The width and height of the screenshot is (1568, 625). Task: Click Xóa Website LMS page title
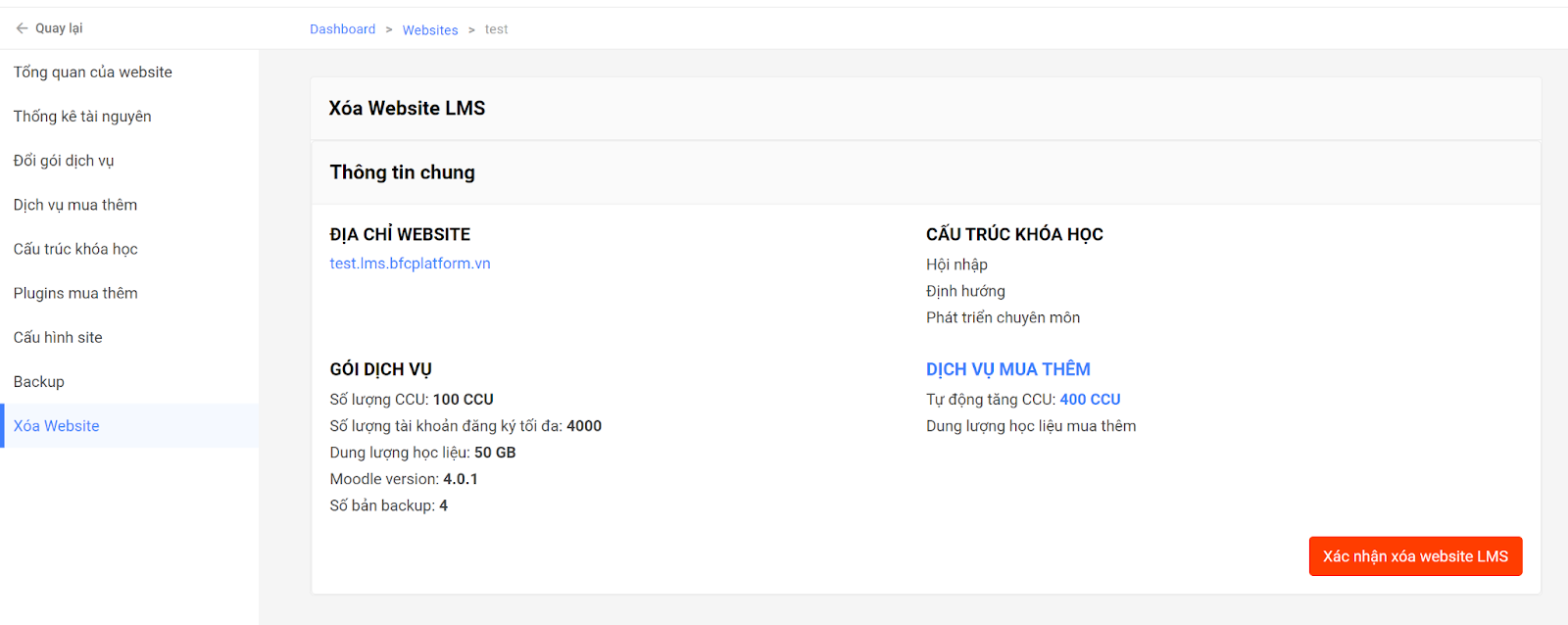[x=407, y=109]
